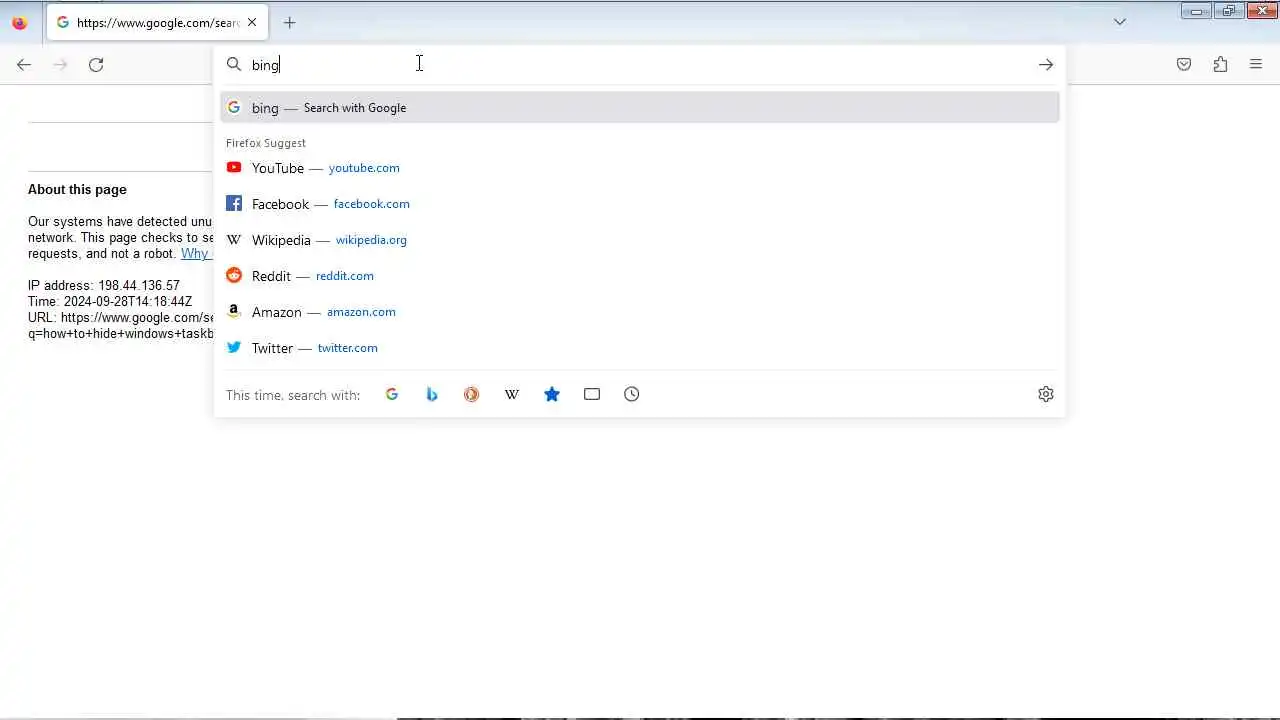This screenshot has height=720, width=1280.
Task: Open the List all tabs dropdown
Action: tap(1120, 22)
